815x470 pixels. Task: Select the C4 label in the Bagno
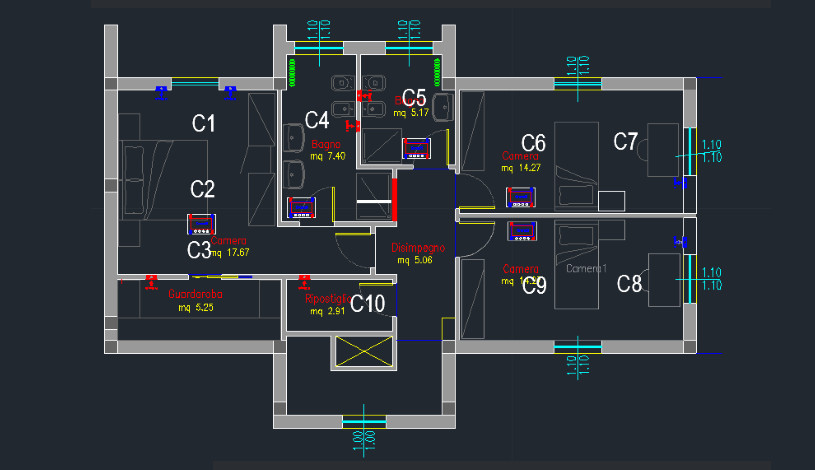[x=317, y=121]
